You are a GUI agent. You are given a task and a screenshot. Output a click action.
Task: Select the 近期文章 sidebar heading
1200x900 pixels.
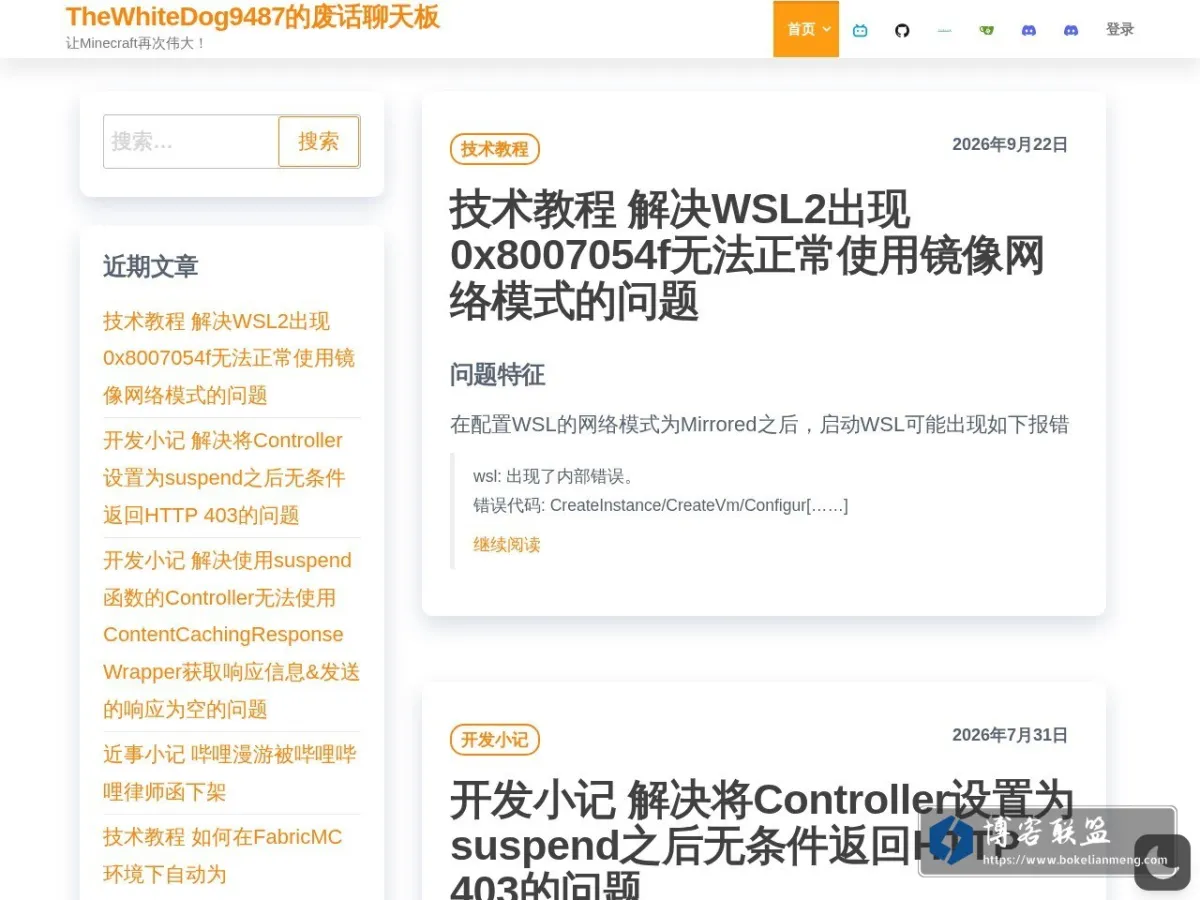(x=151, y=266)
